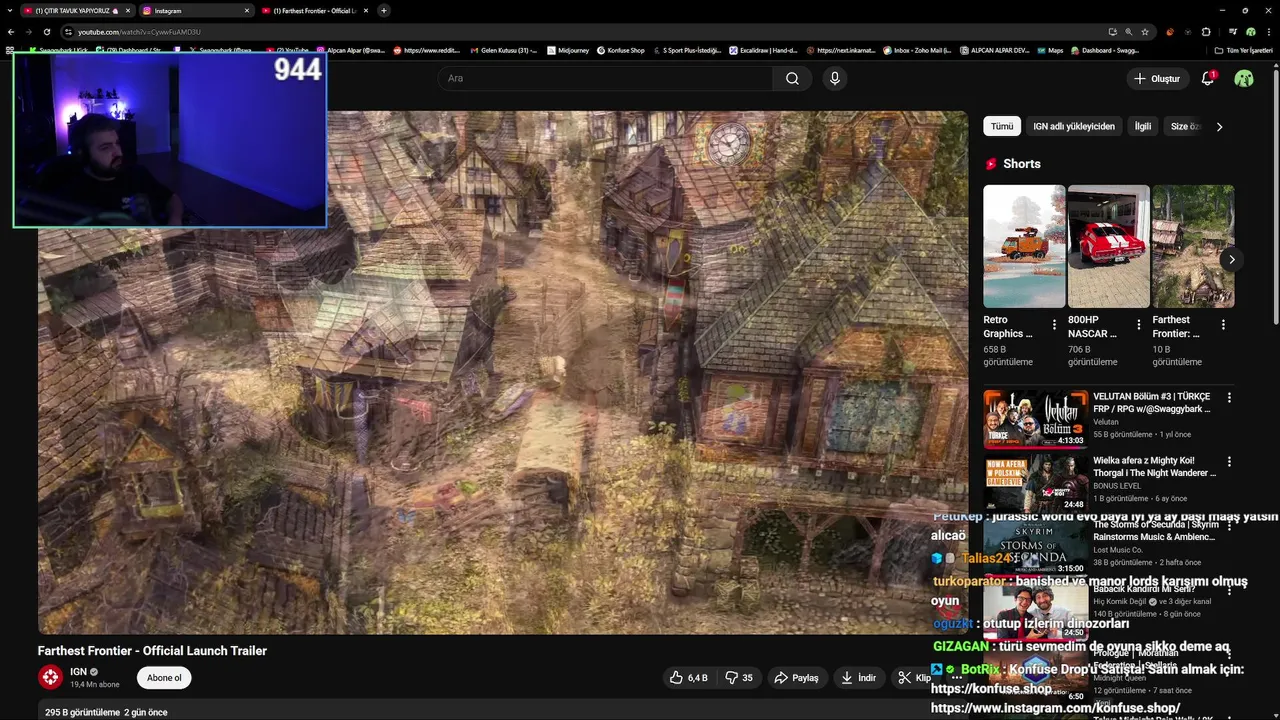Click the YouTube search magnifier button
The height and width of the screenshot is (720, 1280).
[792, 78]
